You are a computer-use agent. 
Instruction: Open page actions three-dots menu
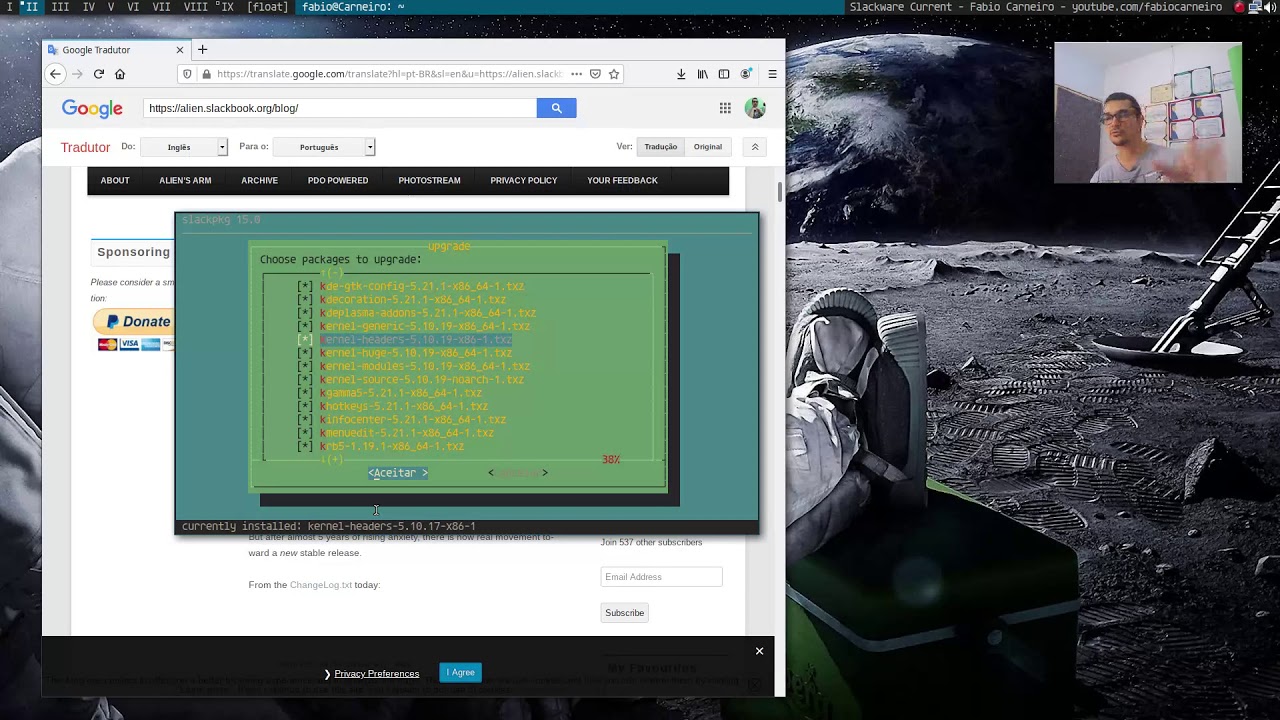click(x=575, y=74)
